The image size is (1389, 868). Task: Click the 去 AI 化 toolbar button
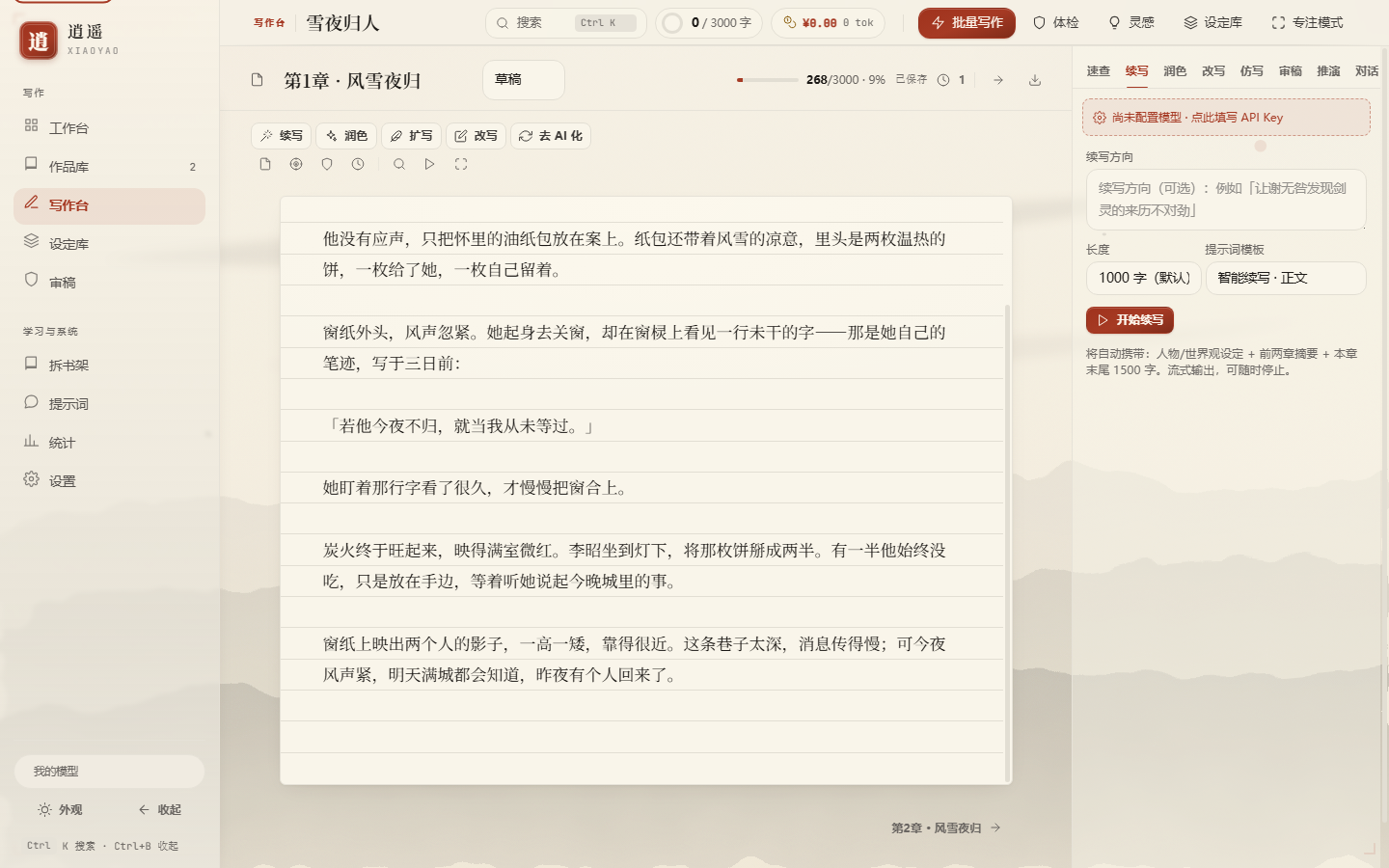coord(551,136)
